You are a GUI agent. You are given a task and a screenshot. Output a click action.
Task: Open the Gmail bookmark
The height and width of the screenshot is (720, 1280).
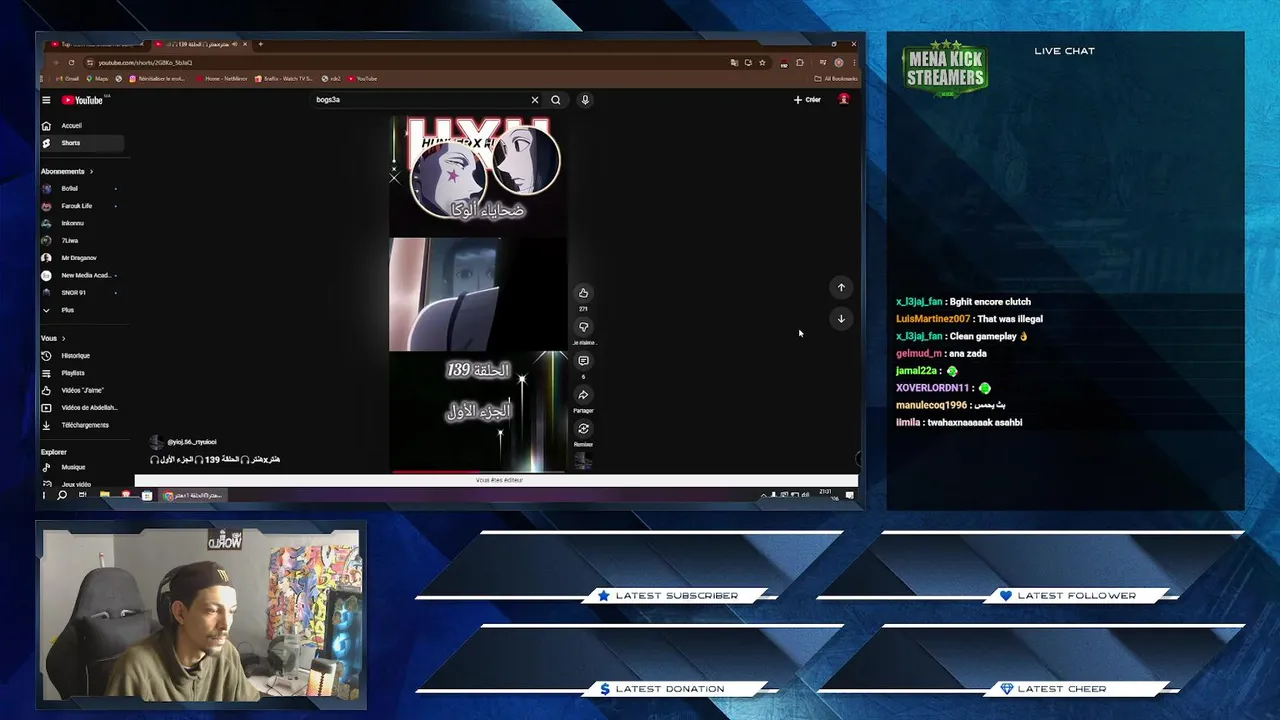(x=68, y=78)
